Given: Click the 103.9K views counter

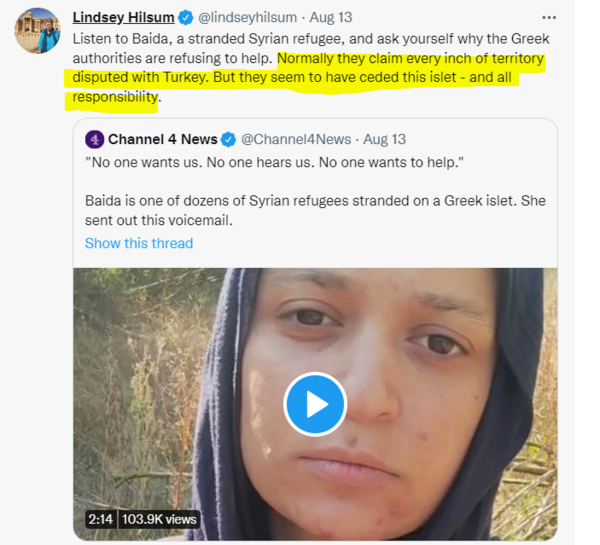Looking at the screenshot, I should pyautogui.click(x=159, y=519).
